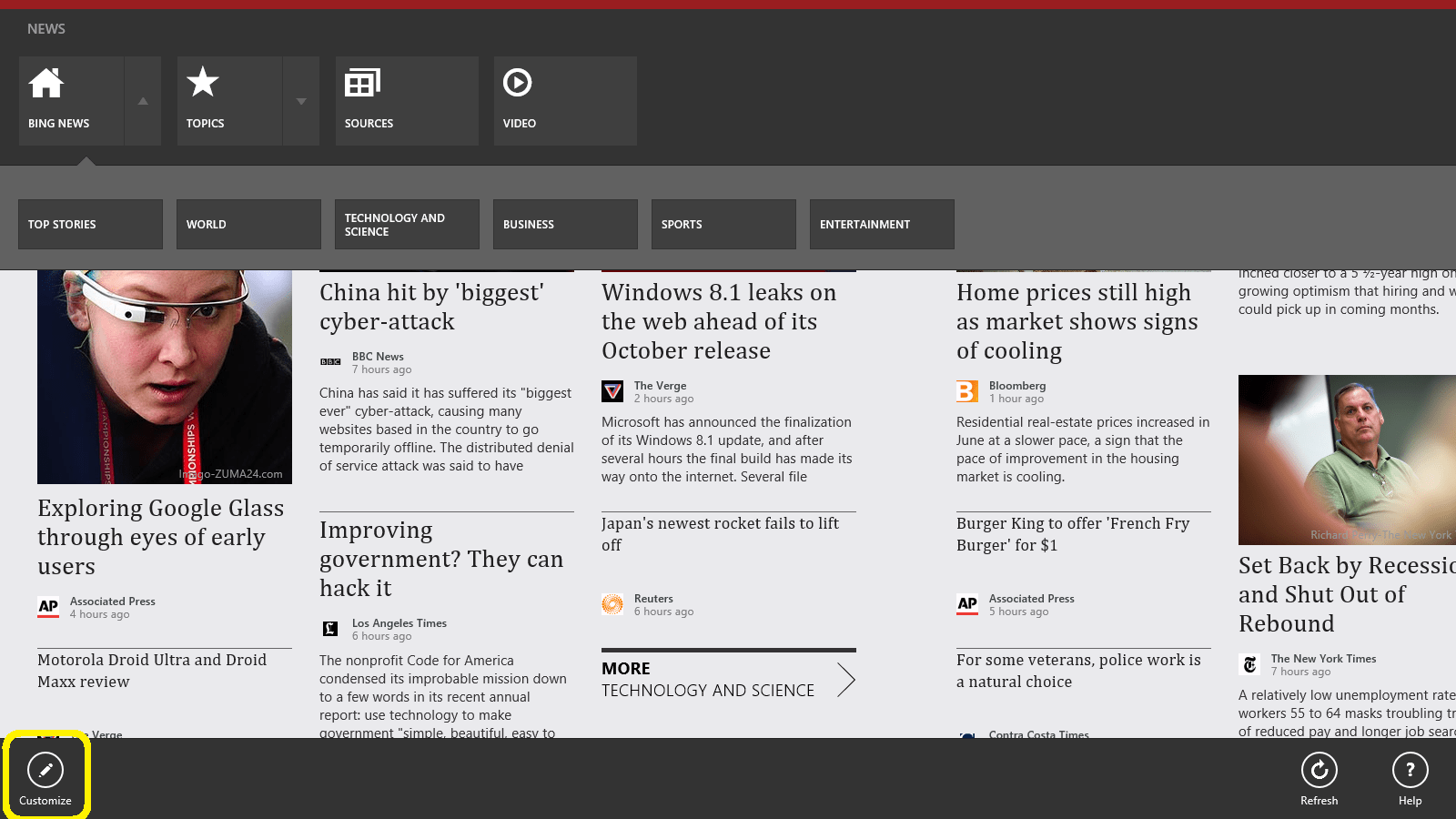Click AP logo under Google Glass story
The image size is (1456, 819).
(x=48, y=607)
